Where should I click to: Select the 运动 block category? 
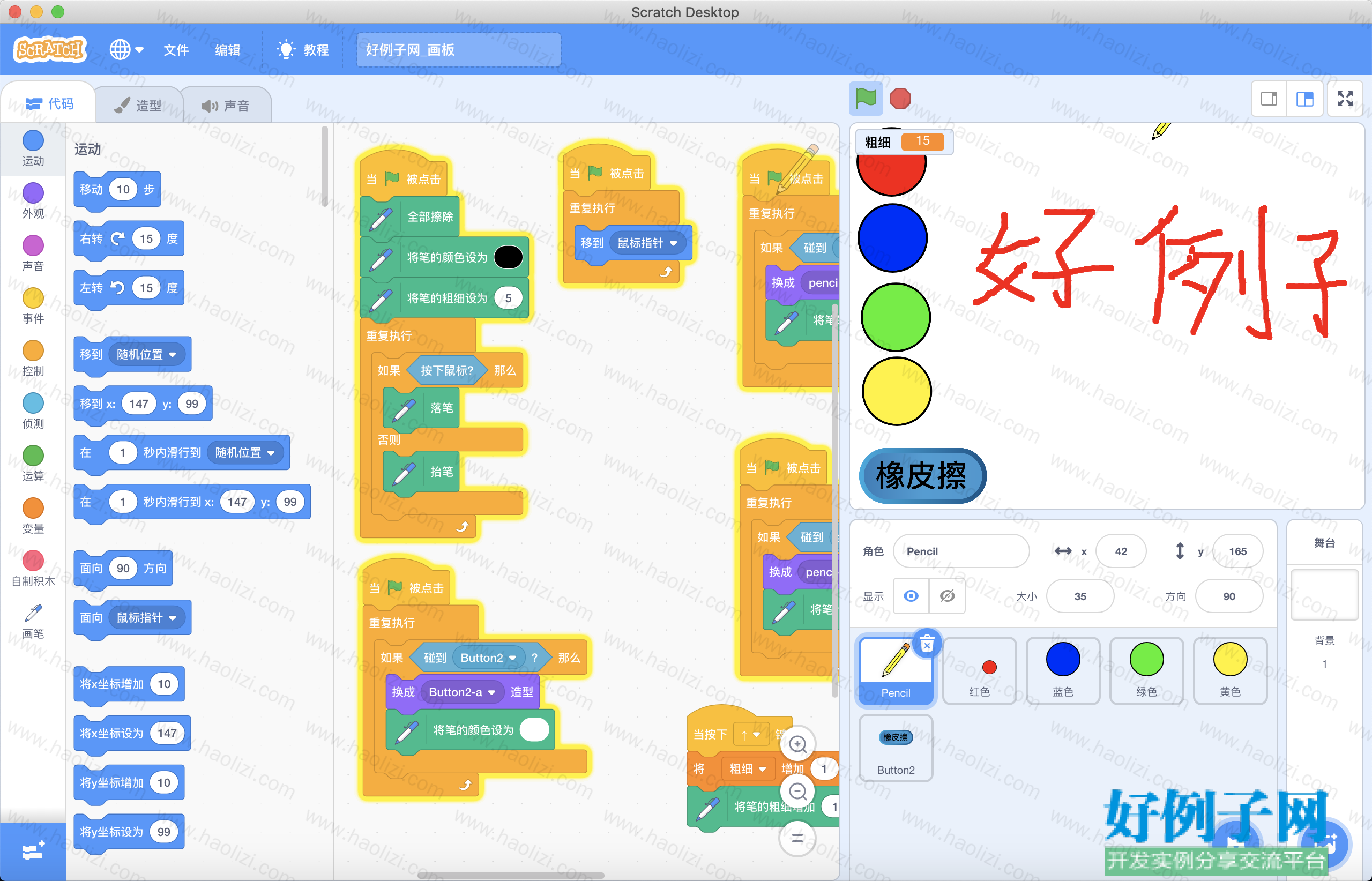click(x=33, y=148)
